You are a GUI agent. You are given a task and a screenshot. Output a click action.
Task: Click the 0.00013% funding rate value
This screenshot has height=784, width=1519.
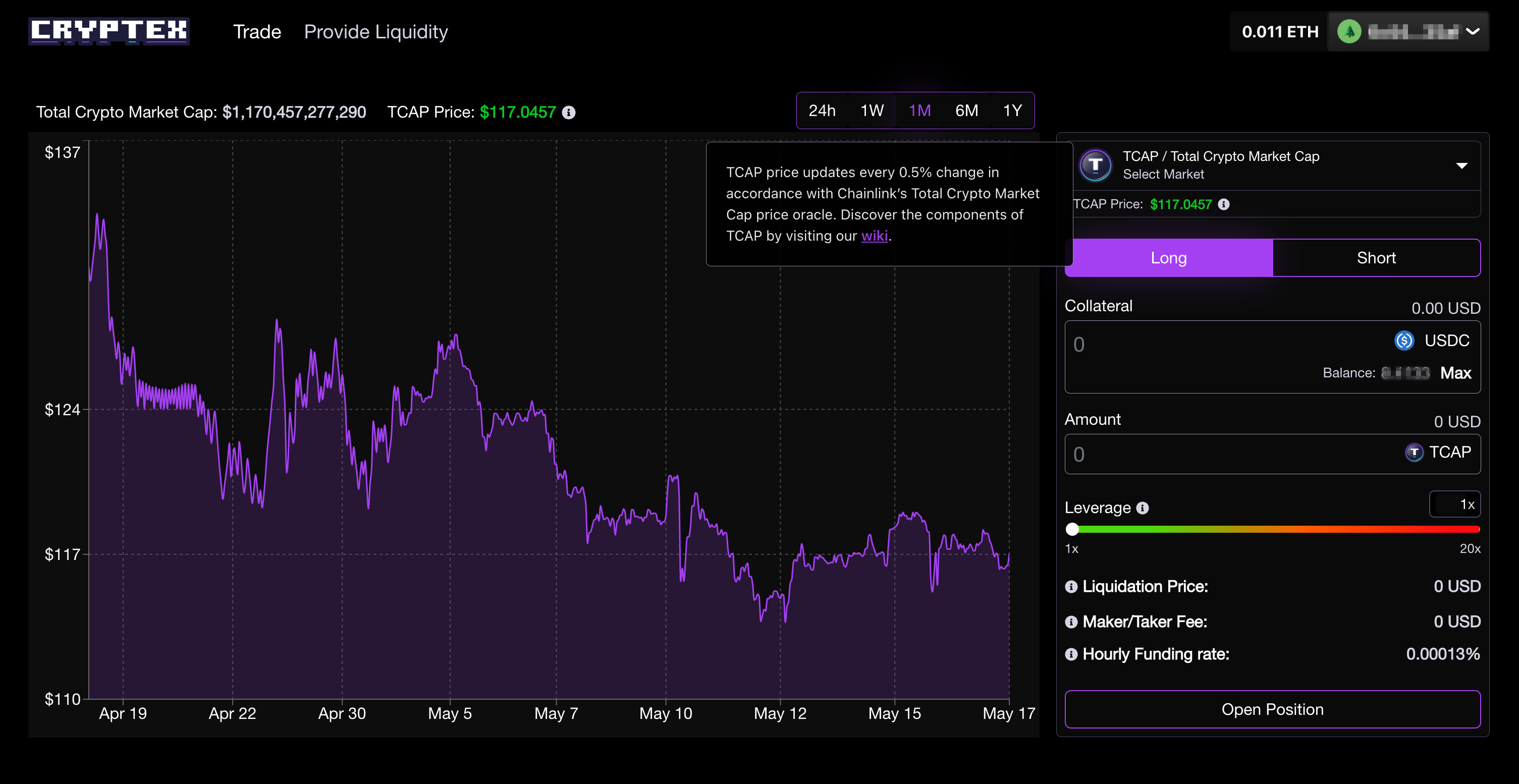[1443, 654]
